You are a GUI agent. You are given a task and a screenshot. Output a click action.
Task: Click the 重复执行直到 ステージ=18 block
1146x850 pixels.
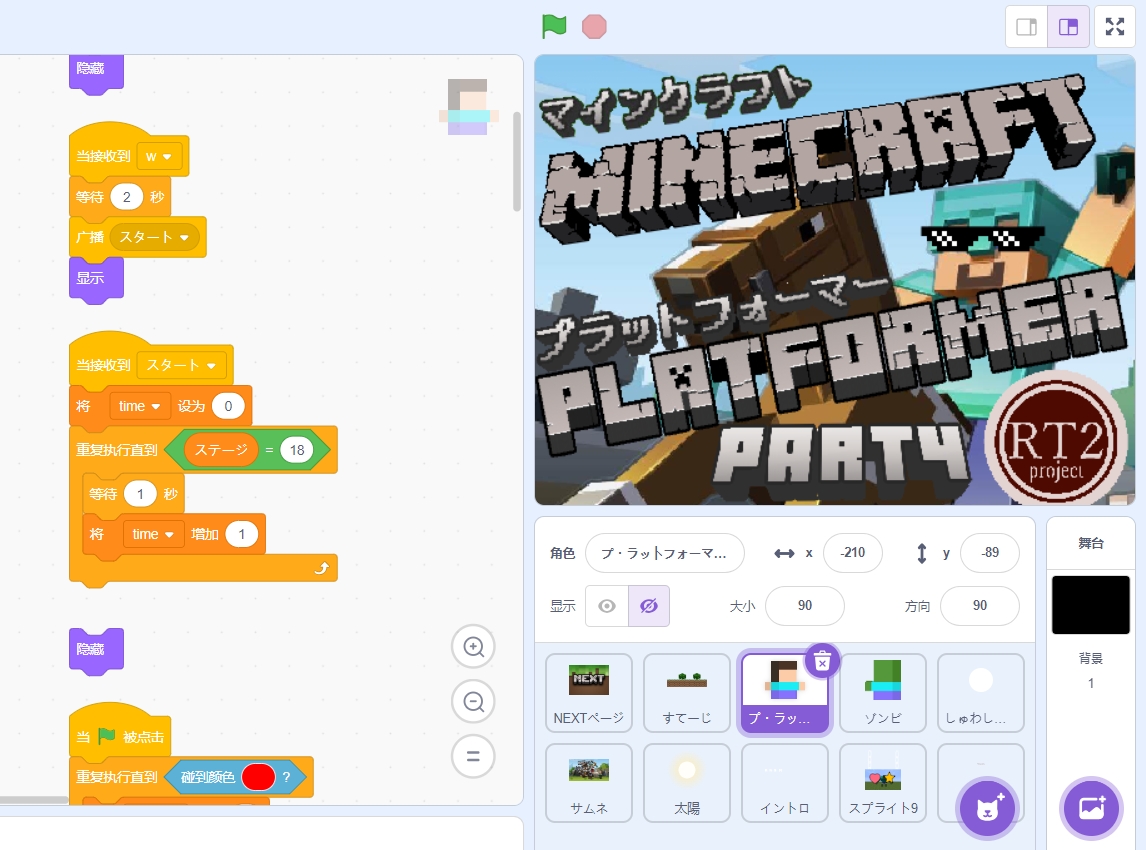116,450
